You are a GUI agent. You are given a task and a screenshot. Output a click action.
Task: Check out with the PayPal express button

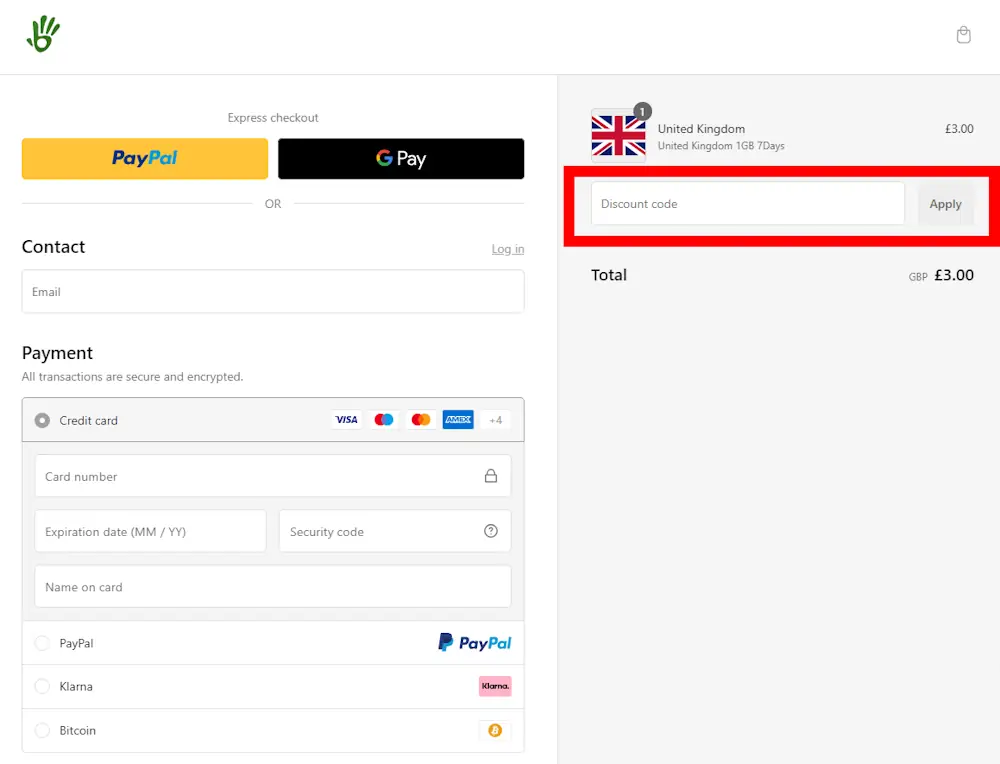pyautogui.click(x=144, y=158)
